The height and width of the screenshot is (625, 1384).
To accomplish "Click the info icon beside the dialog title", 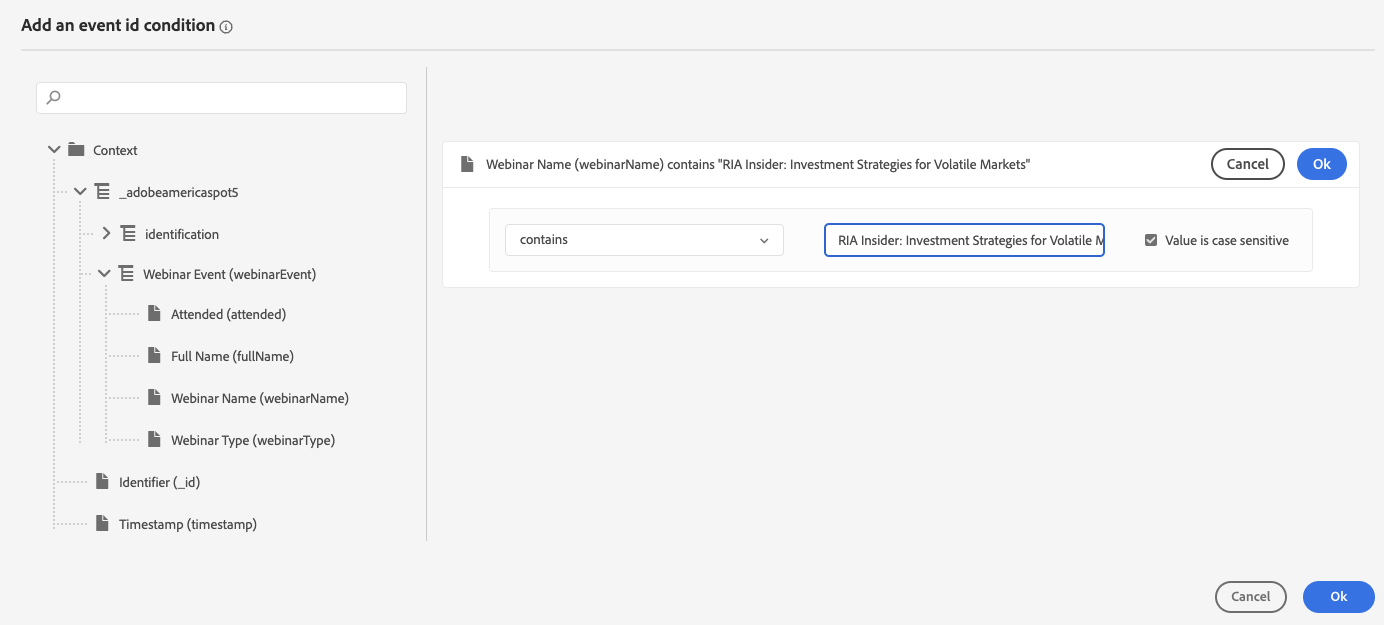I will (226, 27).
